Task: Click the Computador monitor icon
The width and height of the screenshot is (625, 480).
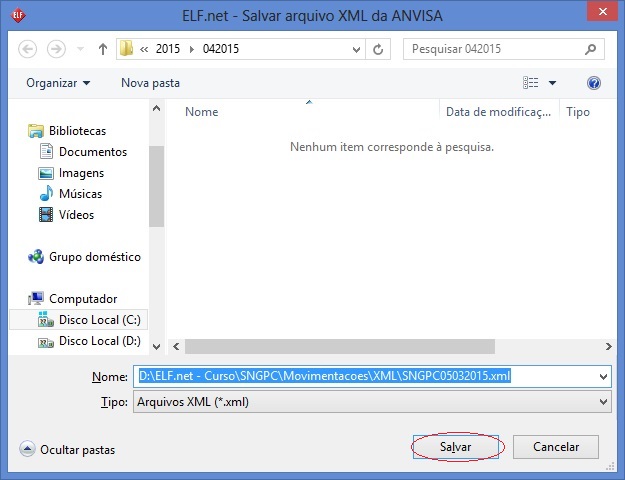Action: [36, 298]
